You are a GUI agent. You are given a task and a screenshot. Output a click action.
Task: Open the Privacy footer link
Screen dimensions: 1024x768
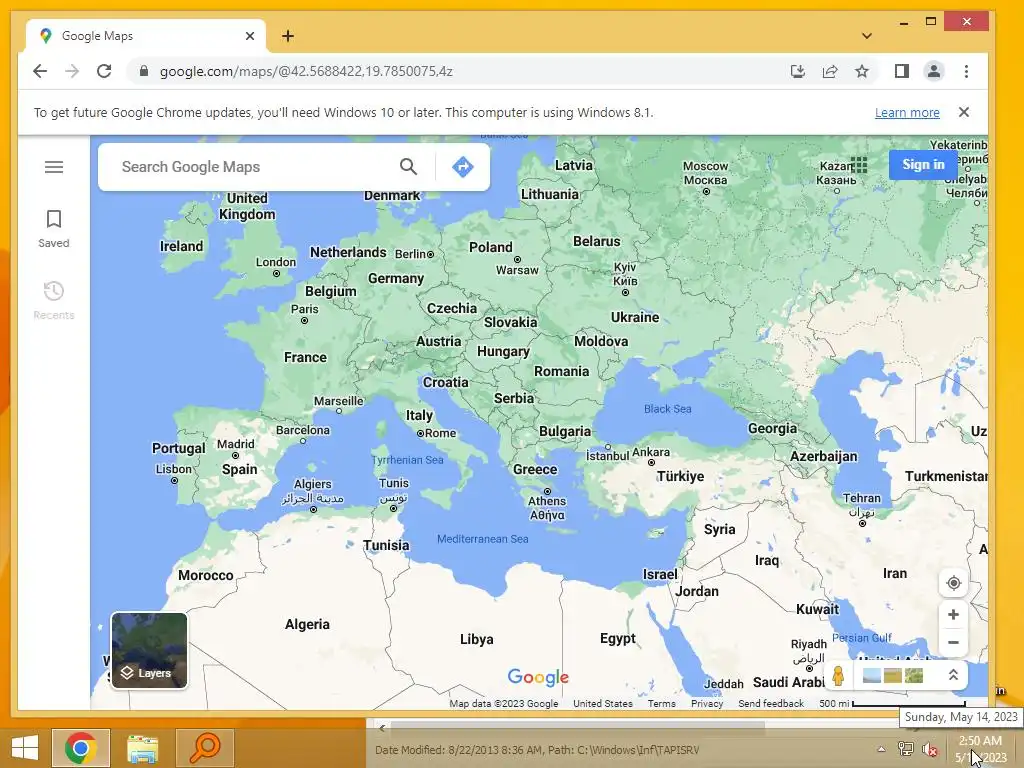[x=707, y=703]
